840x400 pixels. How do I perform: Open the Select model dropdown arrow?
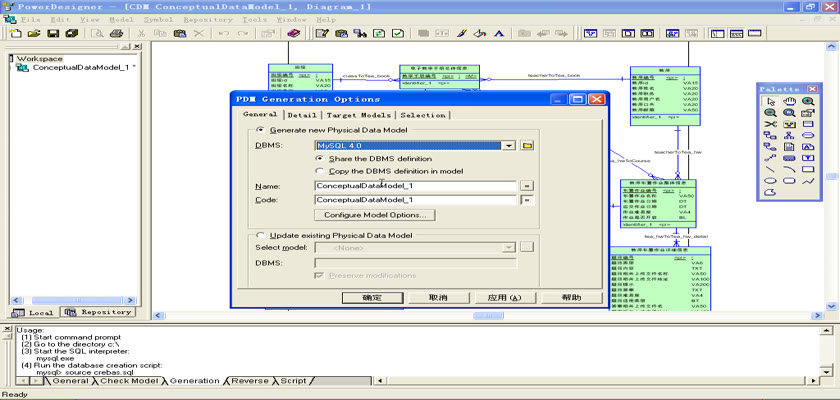(509, 247)
